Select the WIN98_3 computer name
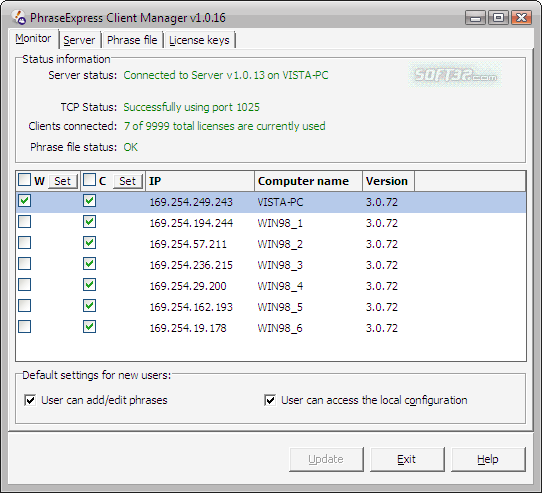This screenshot has height=493, width=542. coord(280,266)
